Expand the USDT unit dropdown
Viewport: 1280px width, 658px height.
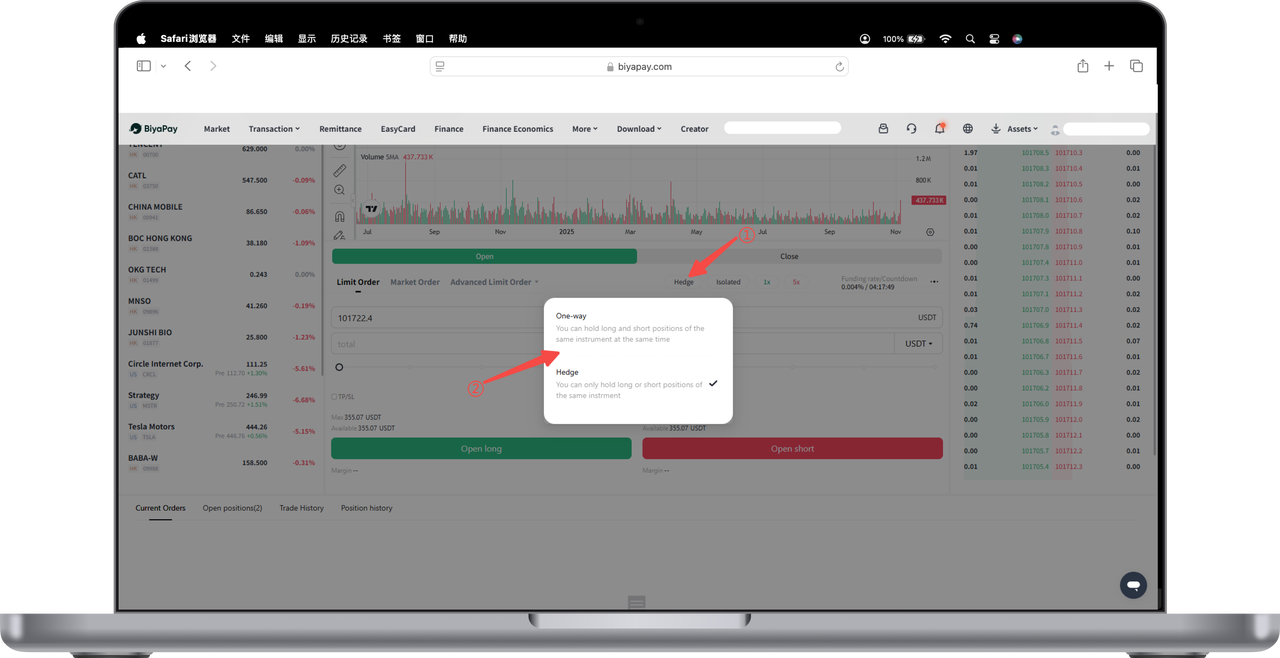pyautogui.click(x=918, y=344)
